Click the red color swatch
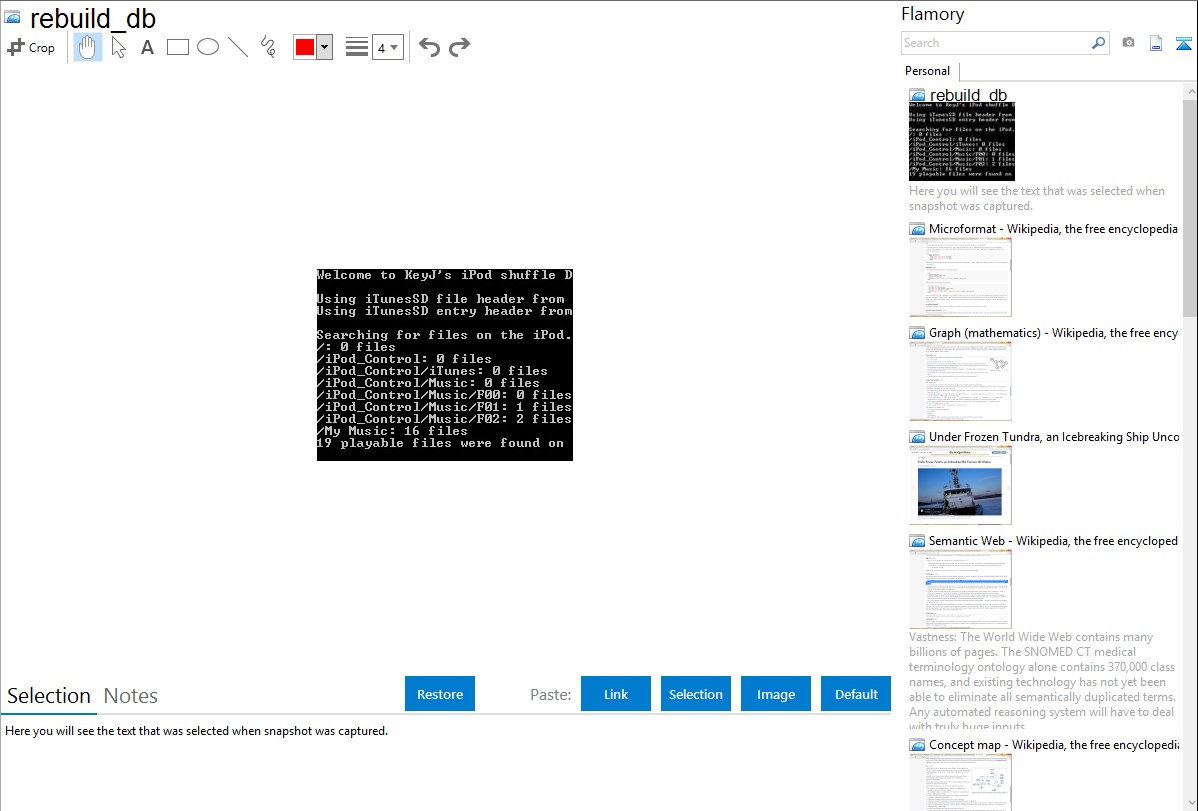1198x811 pixels. coord(305,47)
